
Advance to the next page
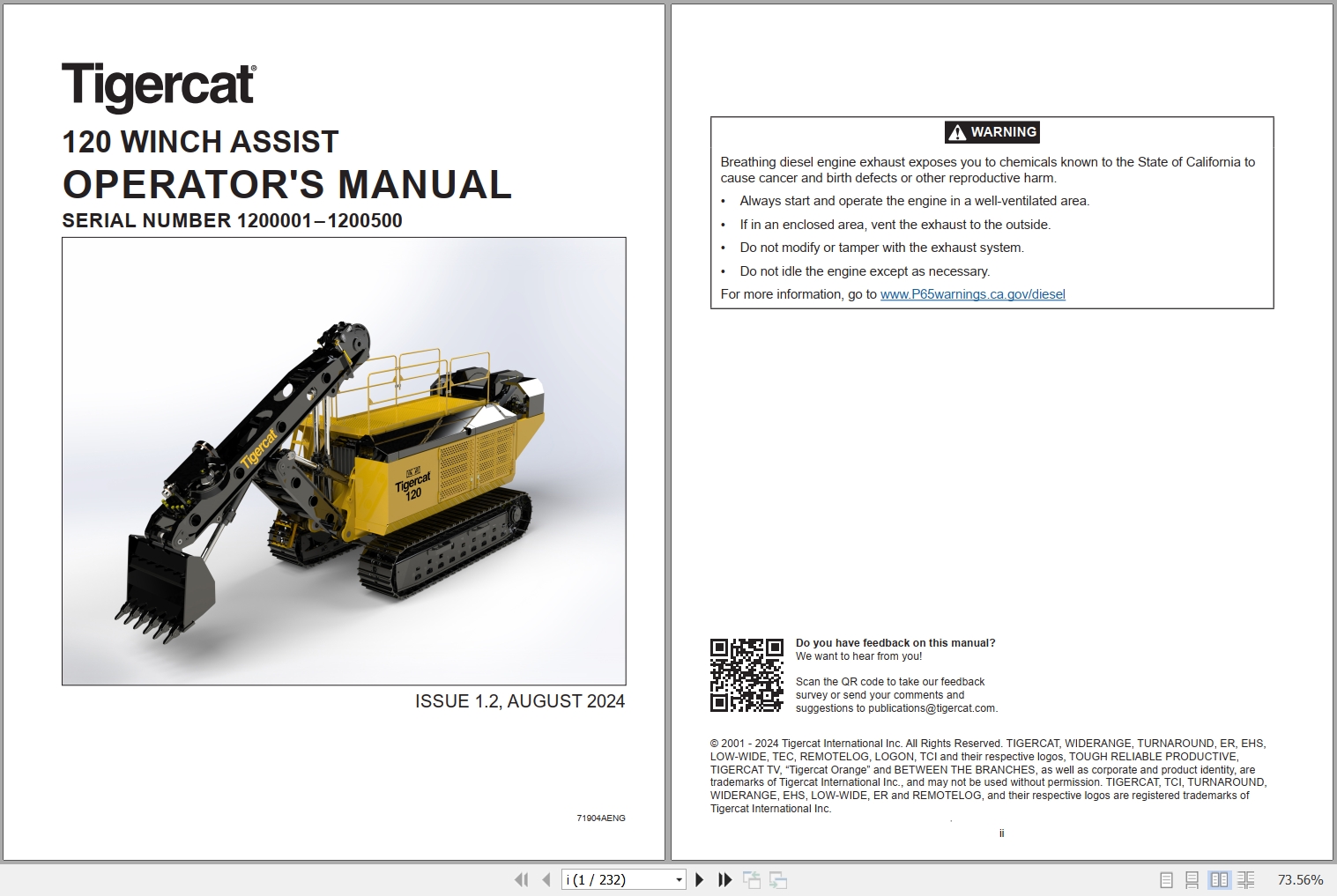(x=700, y=879)
